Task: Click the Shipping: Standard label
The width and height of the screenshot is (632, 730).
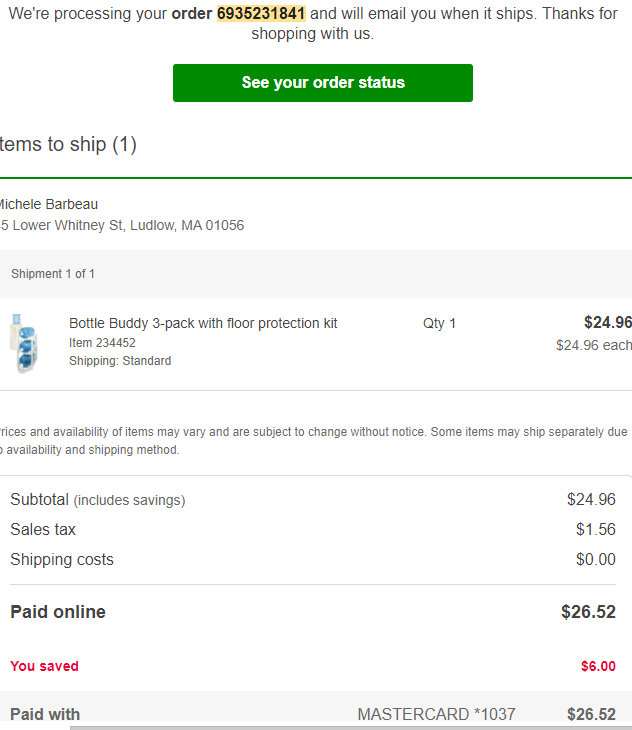Action: coord(120,361)
